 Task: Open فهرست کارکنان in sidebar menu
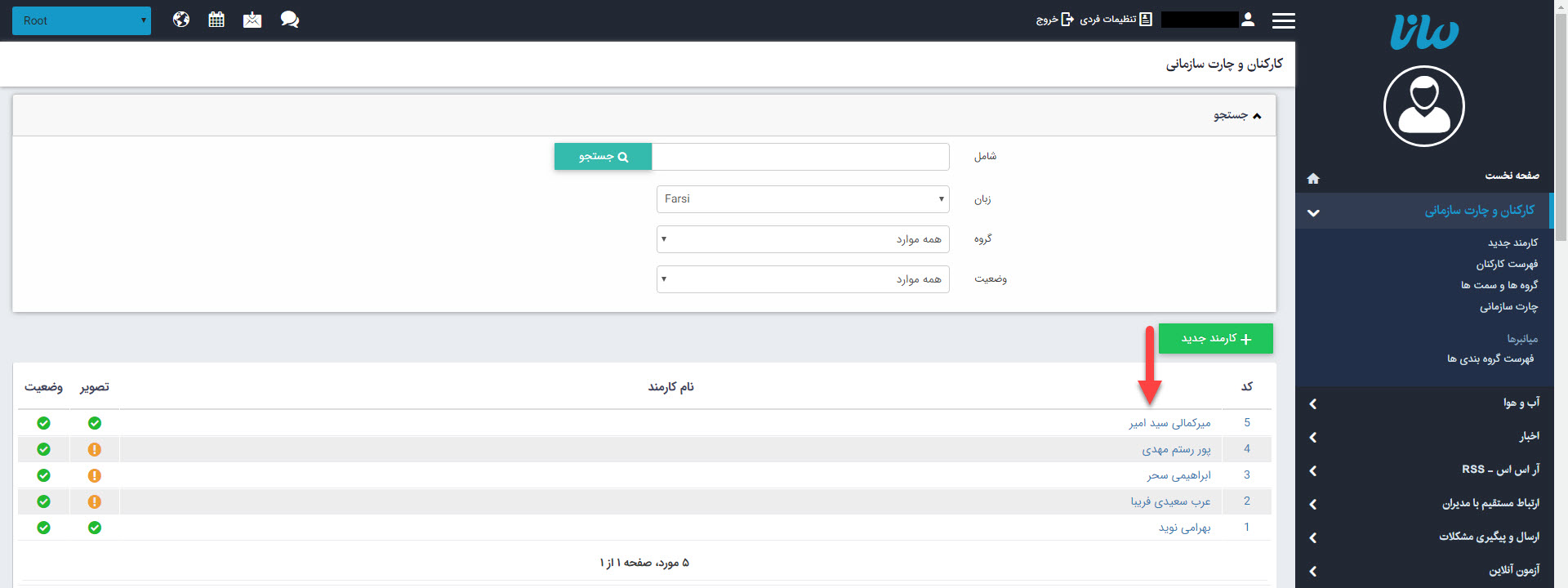[1506, 264]
